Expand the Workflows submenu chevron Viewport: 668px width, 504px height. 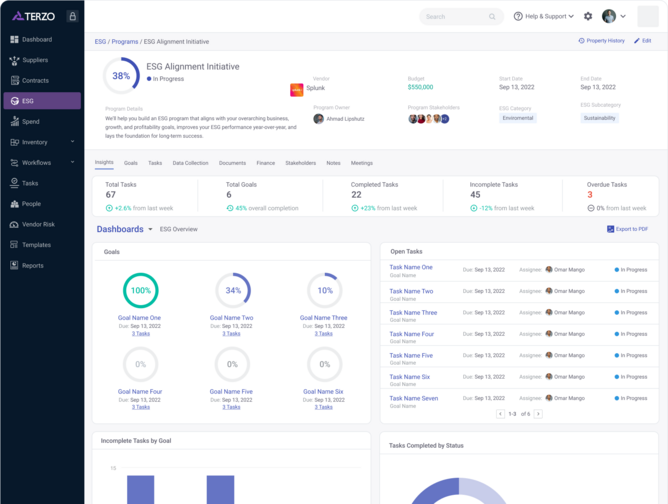point(72,162)
